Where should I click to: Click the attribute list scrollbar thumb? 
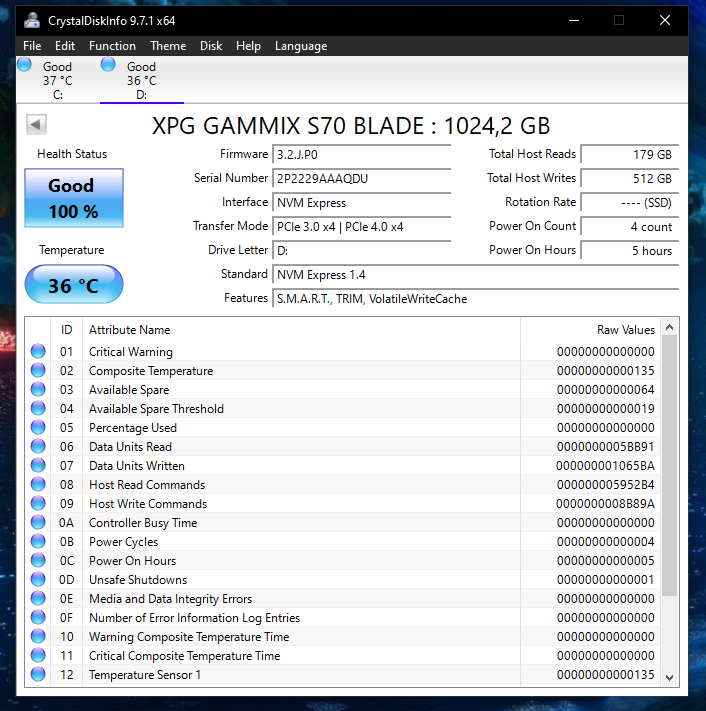[669, 466]
